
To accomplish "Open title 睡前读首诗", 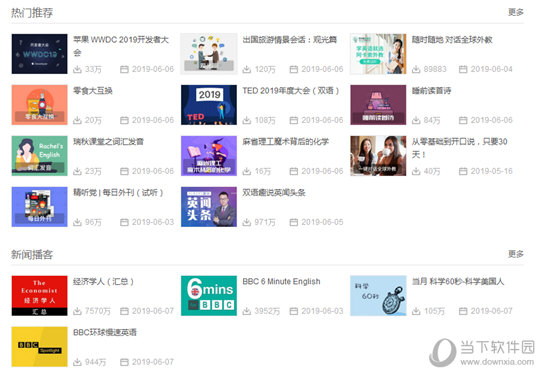I will pos(431,91).
